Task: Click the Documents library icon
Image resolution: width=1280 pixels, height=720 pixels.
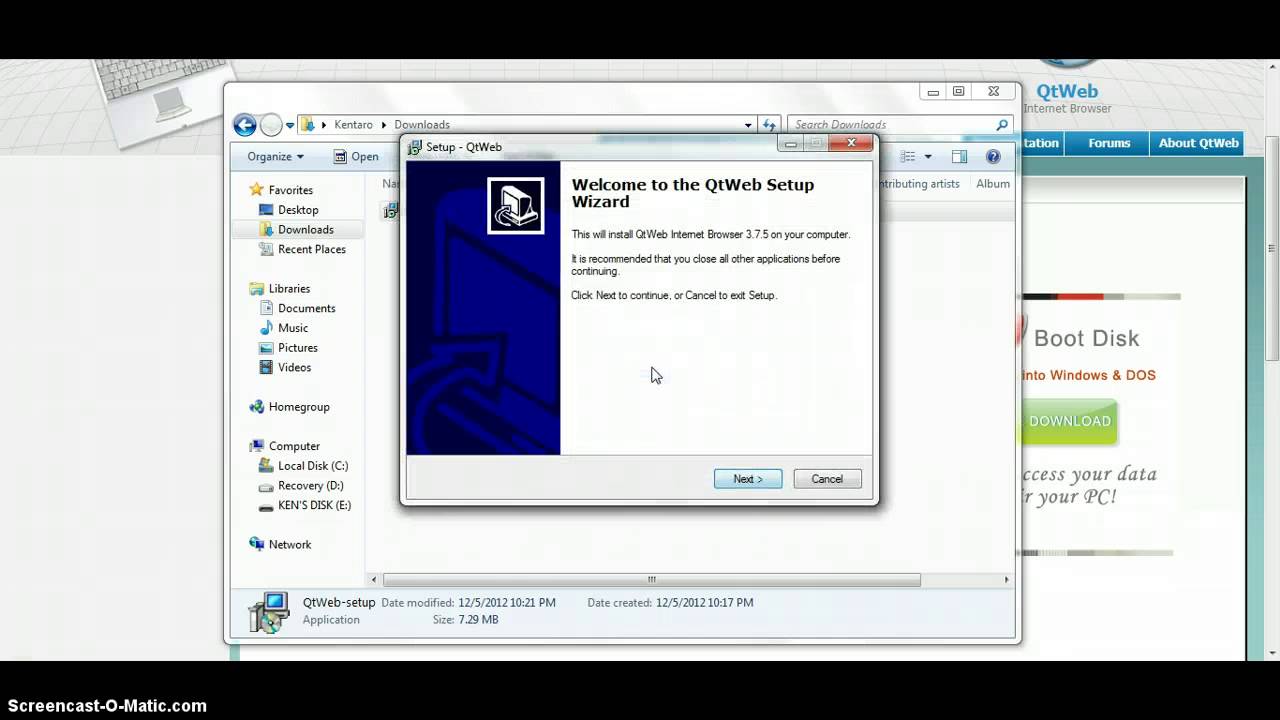Action: point(266,308)
